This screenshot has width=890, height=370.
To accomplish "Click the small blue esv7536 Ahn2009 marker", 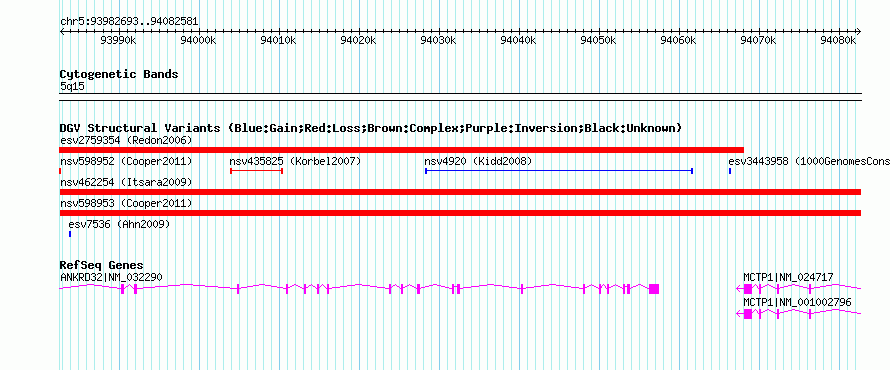I will 70,234.
